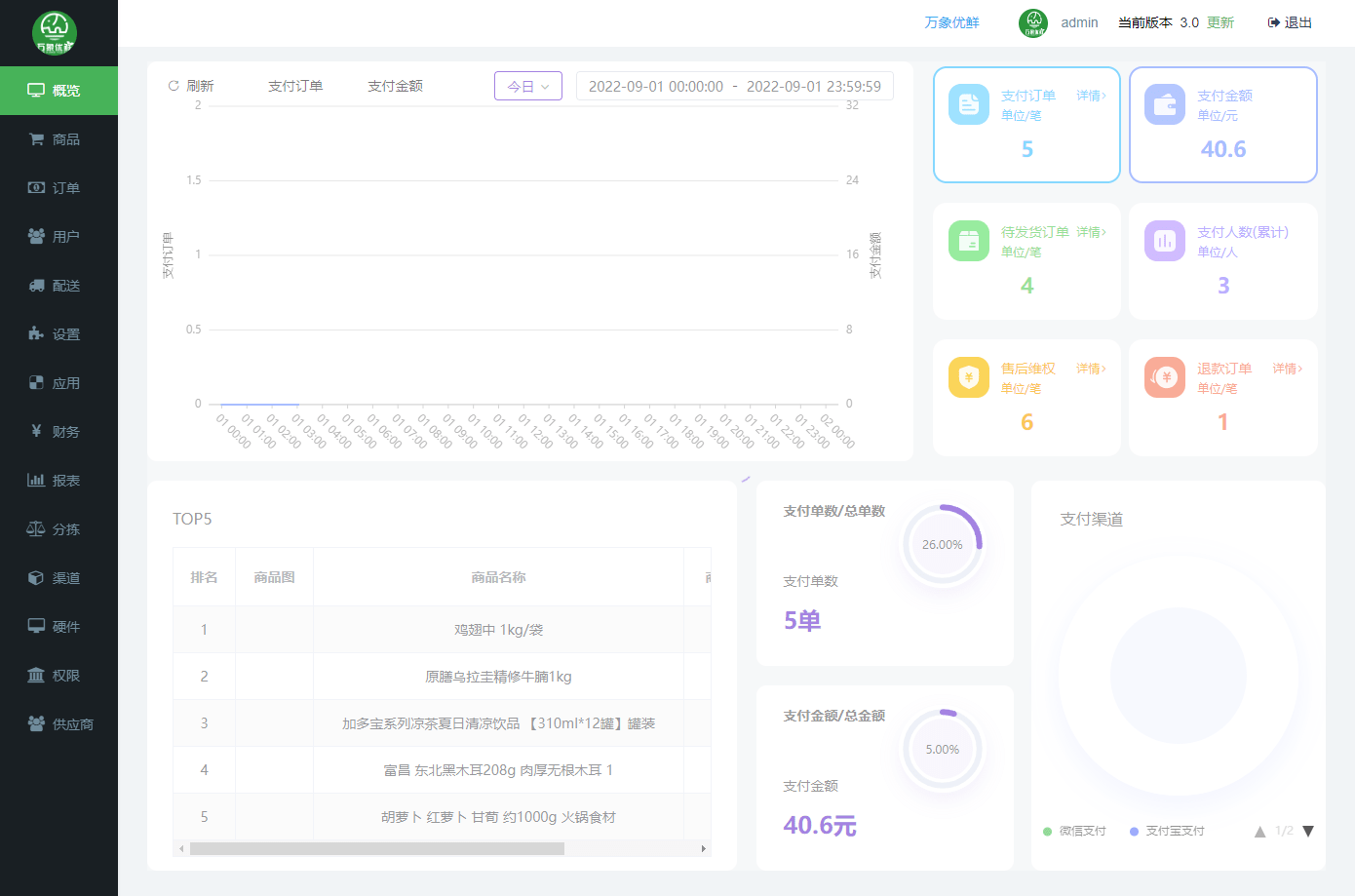1355x896 pixels.
Task: Click the 待发货订单 calendar icon
Action: [968, 241]
